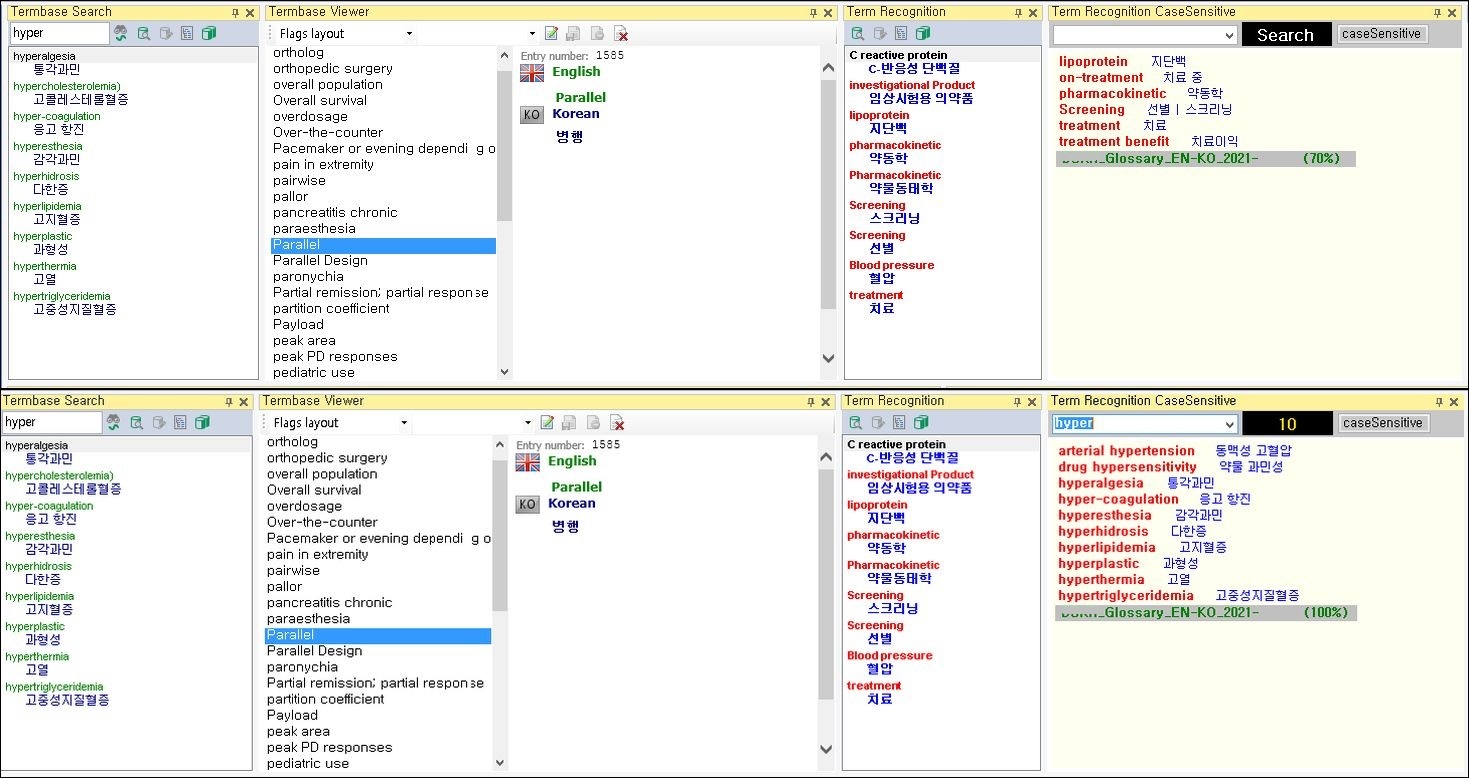Select pediatric use in upper Termbase Viewer list
Screen dimensions: 1469x778
click(313, 373)
